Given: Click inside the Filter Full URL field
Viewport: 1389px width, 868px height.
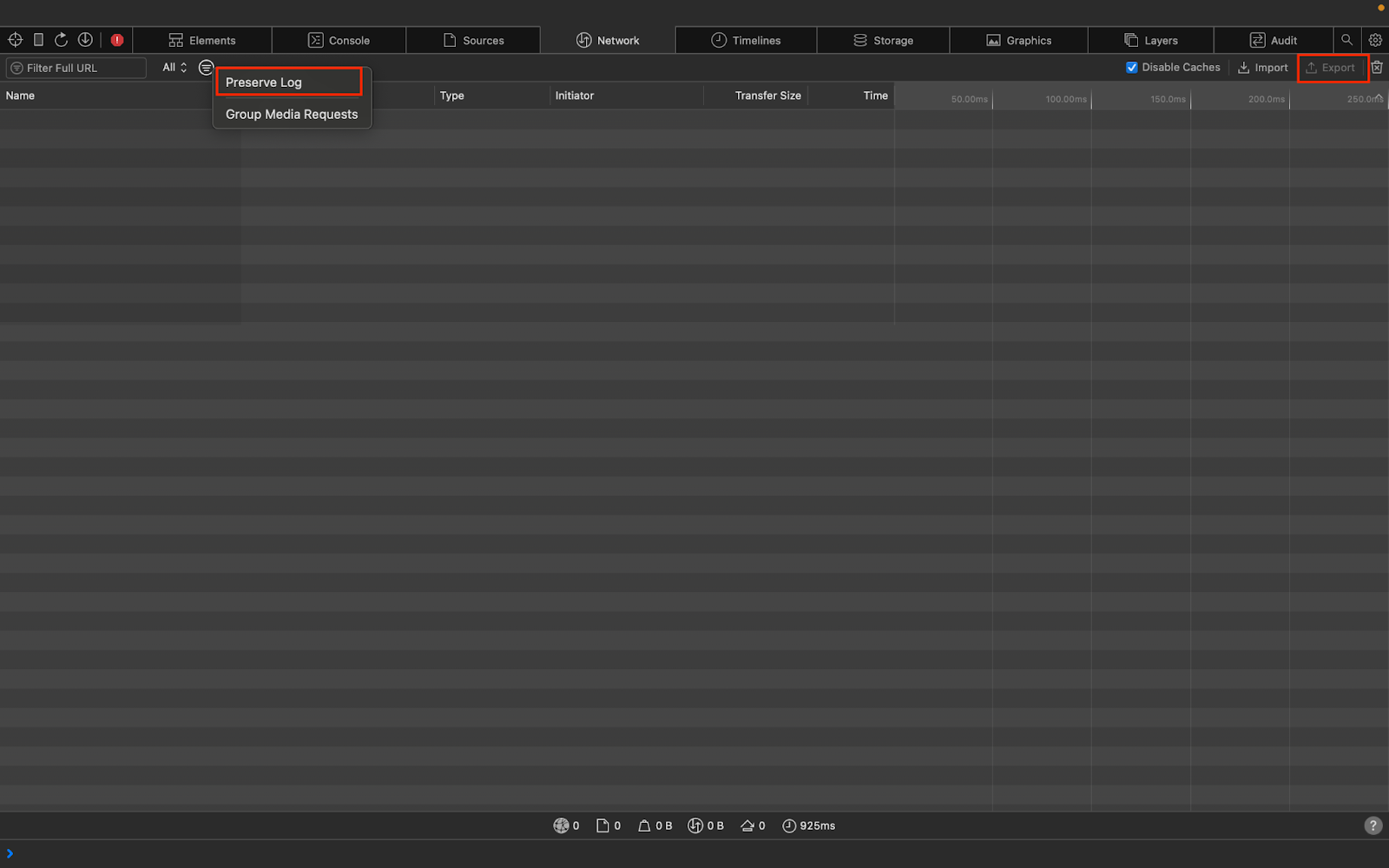Looking at the screenshot, I should [76, 67].
